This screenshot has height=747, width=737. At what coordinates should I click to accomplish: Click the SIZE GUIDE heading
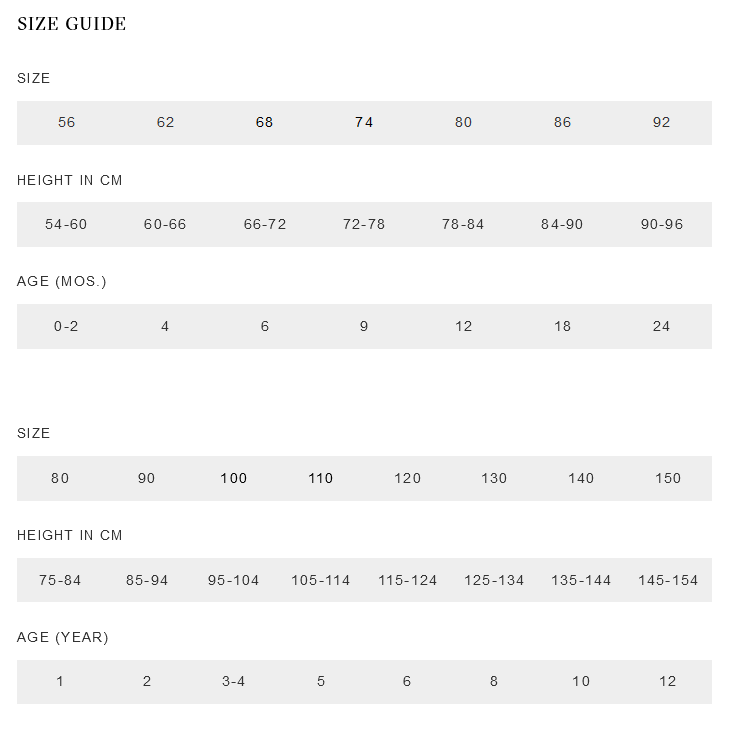[x=72, y=24]
